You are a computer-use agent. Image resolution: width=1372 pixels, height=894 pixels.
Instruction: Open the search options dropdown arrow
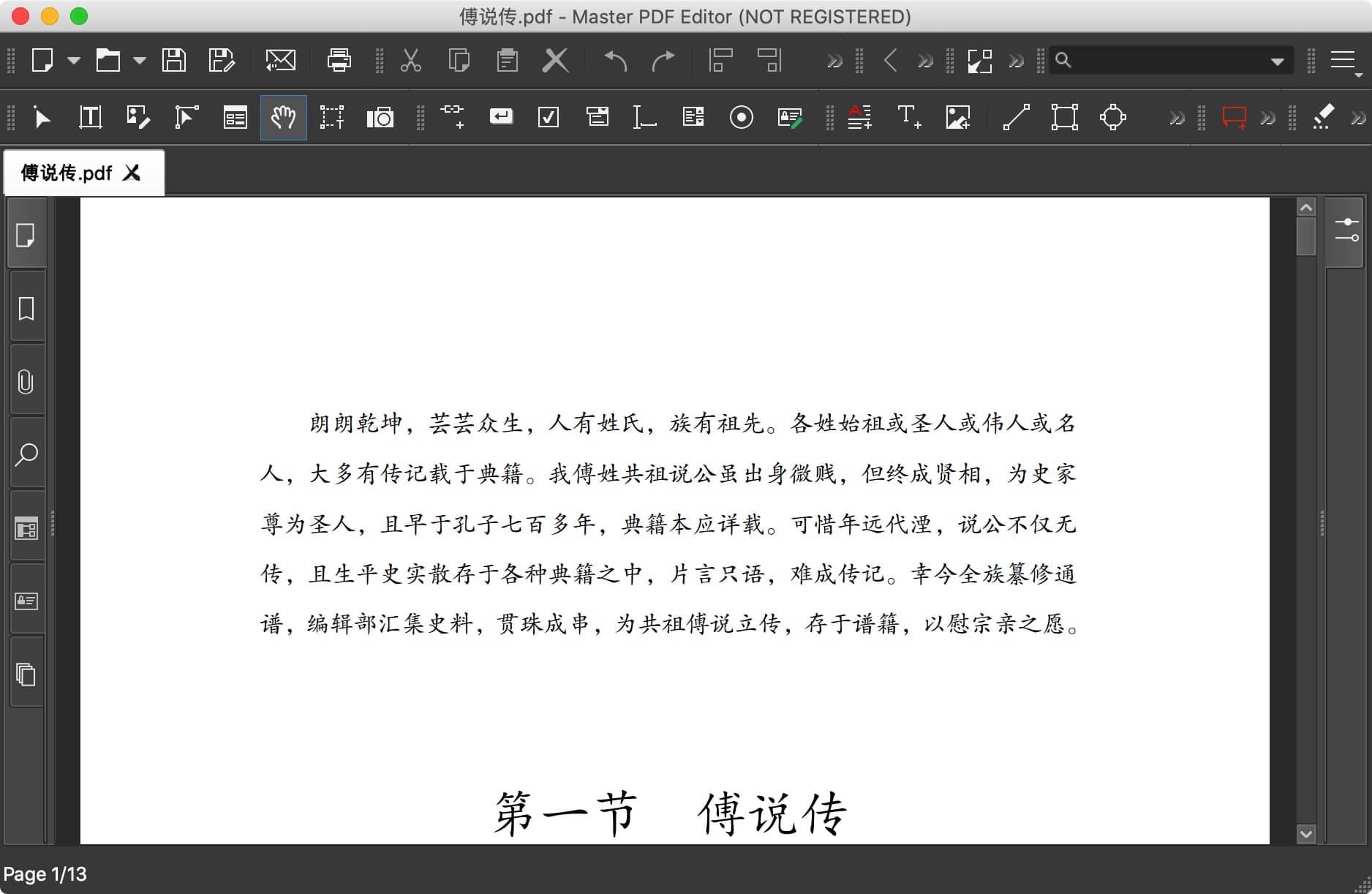click(1278, 61)
